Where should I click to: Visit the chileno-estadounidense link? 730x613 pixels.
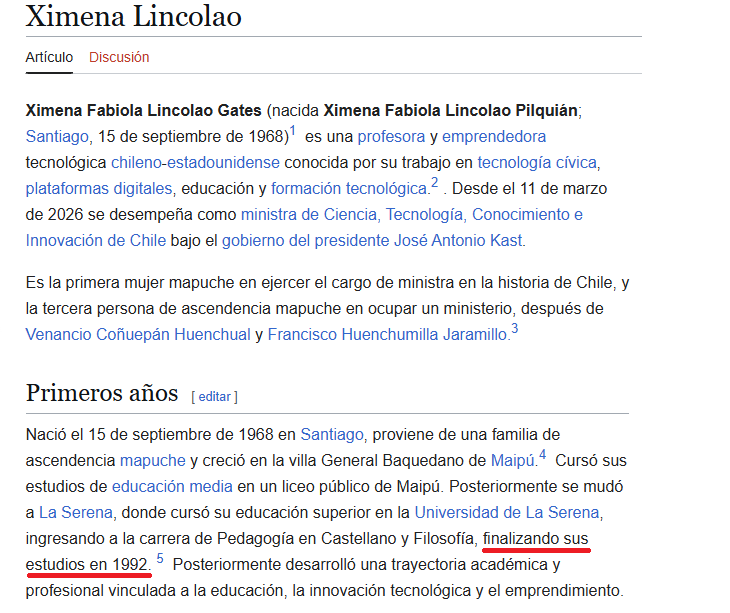(195, 162)
